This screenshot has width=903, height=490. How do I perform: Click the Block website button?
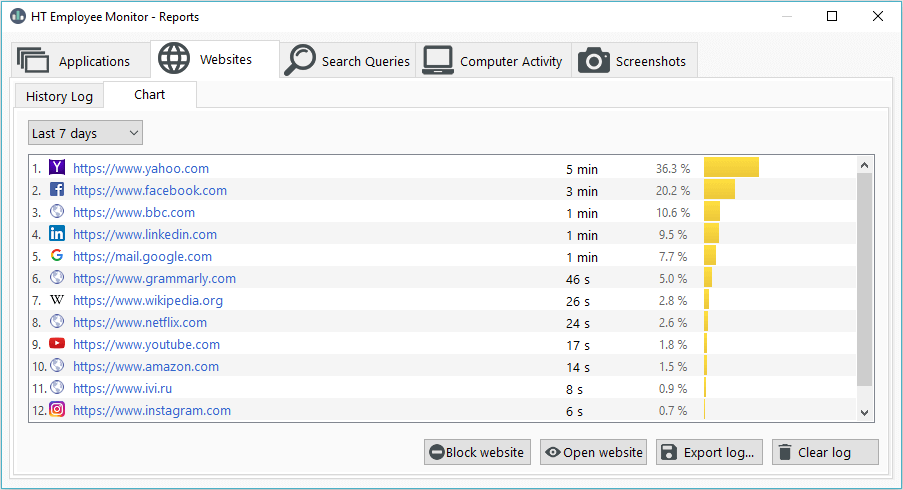tap(477, 452)
